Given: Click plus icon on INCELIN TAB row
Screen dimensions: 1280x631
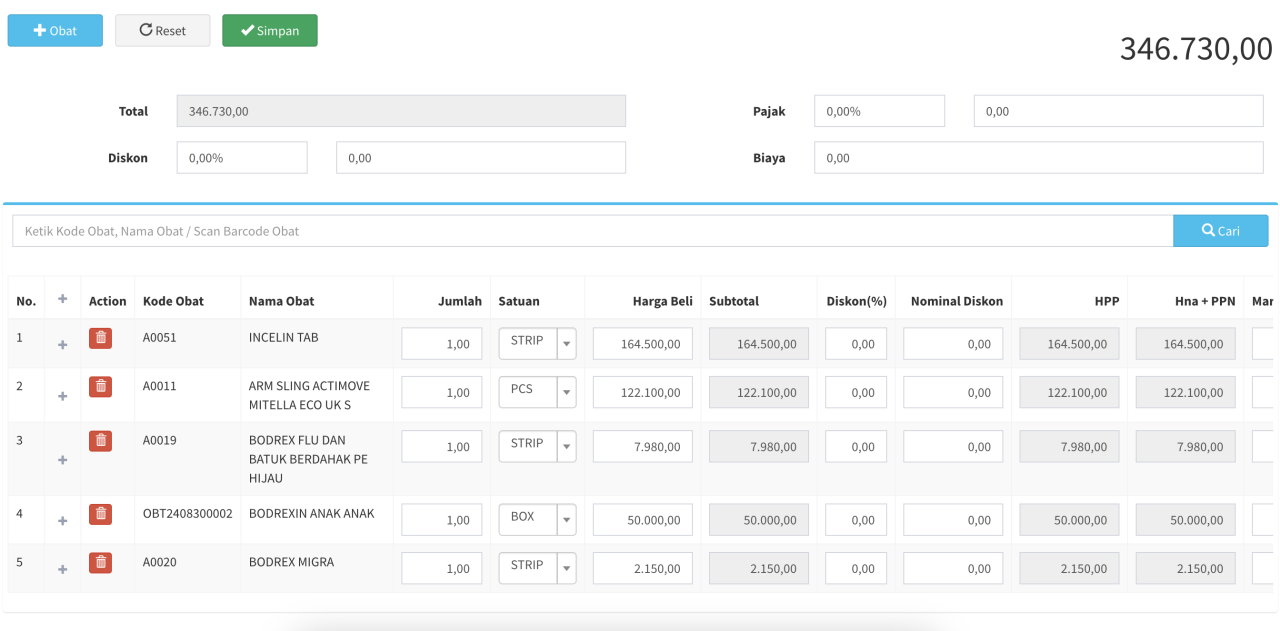Looking at the screenshot, I should (x=62, y=345).
